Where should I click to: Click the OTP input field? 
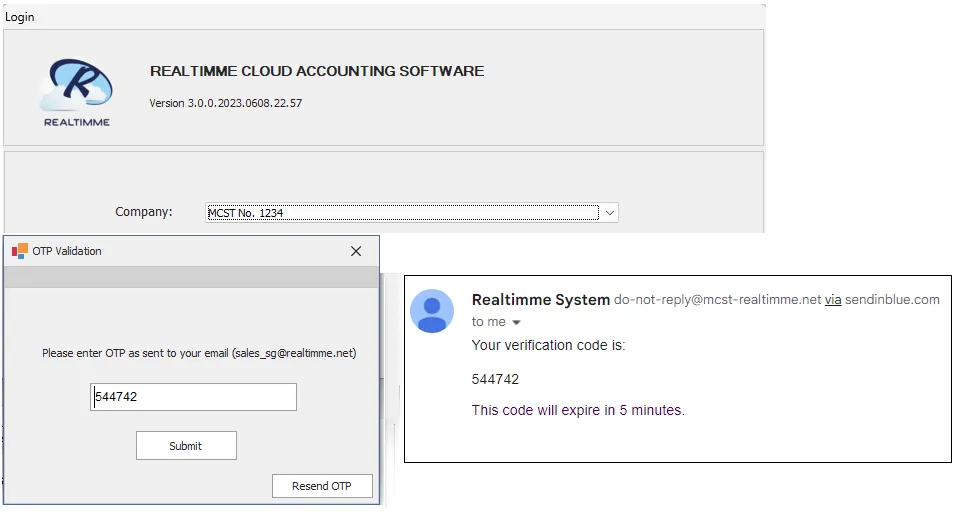194,397
